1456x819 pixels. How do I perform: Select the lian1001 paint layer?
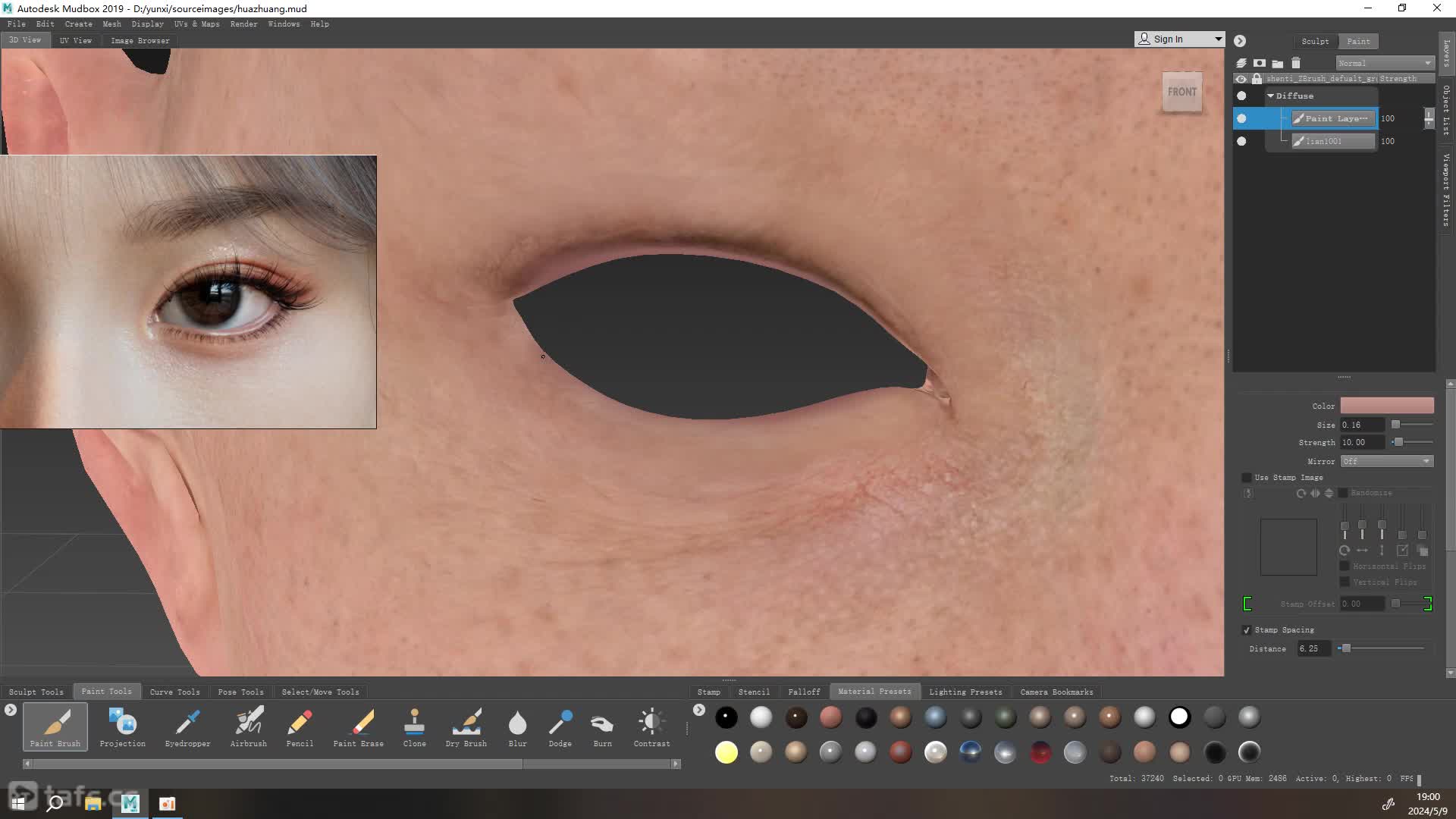click(1334, 141)
